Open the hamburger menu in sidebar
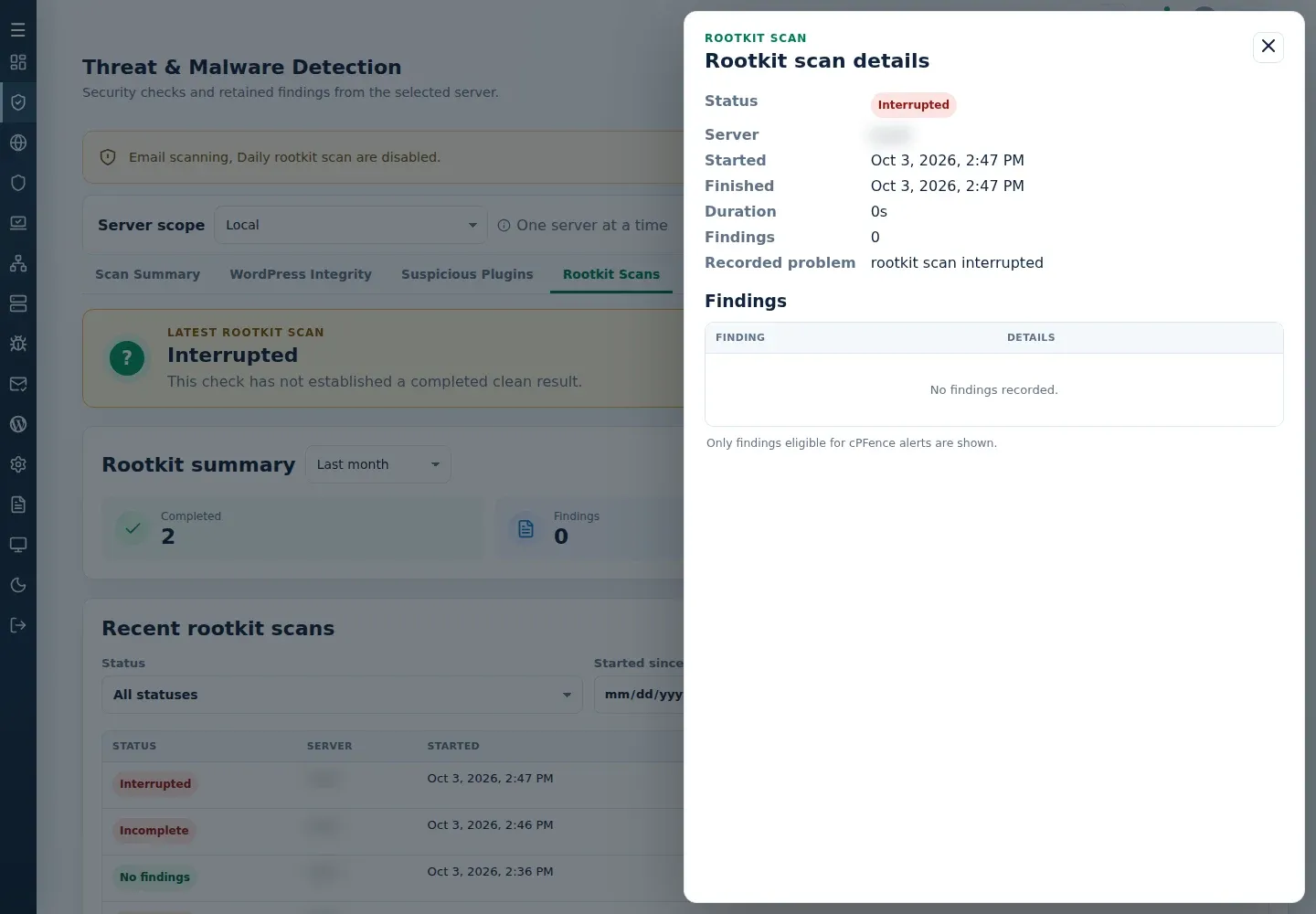 (x=18, y=29)
